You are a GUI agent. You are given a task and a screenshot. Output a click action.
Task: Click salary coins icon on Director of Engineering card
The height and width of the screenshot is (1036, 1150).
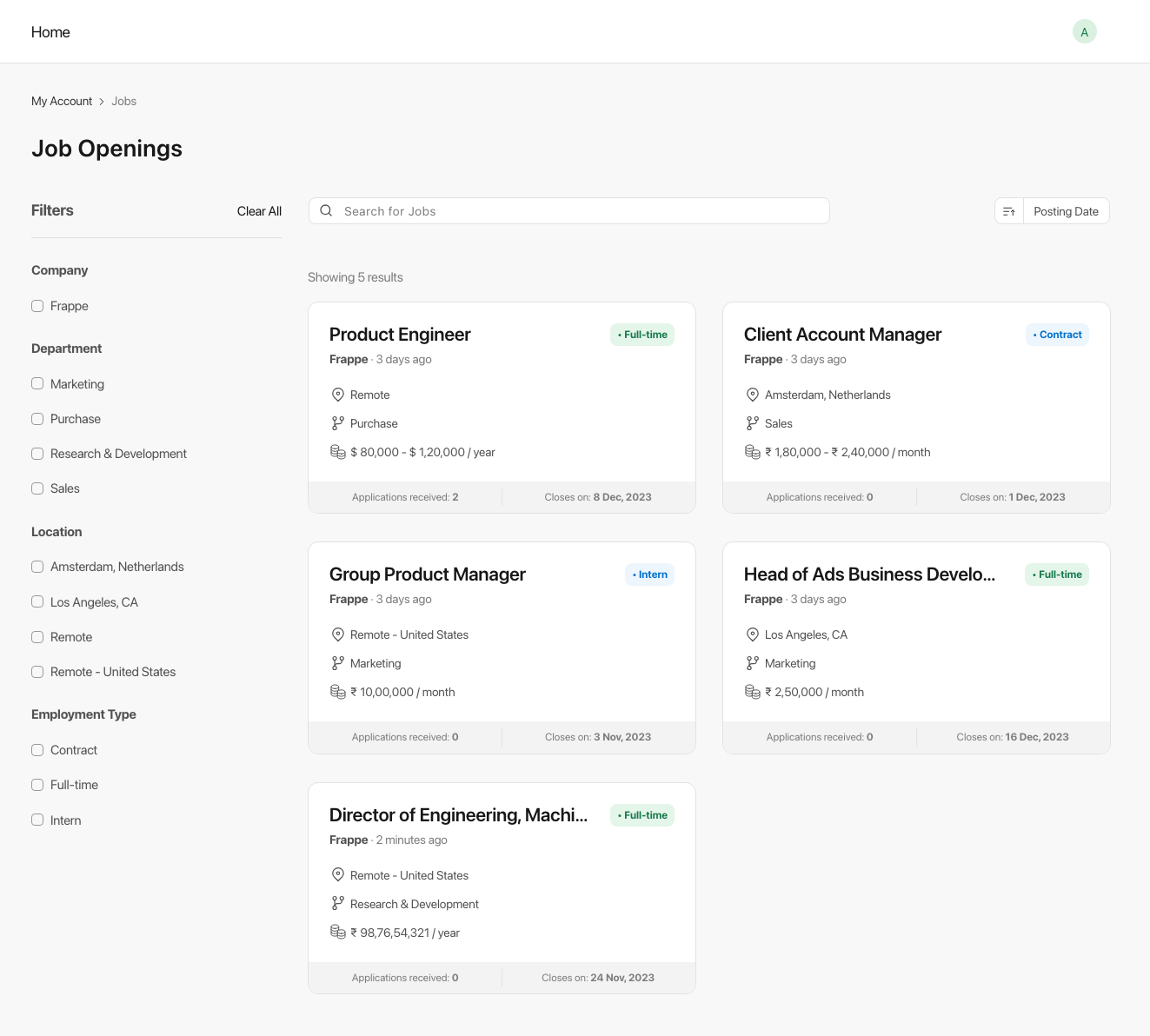338,933
